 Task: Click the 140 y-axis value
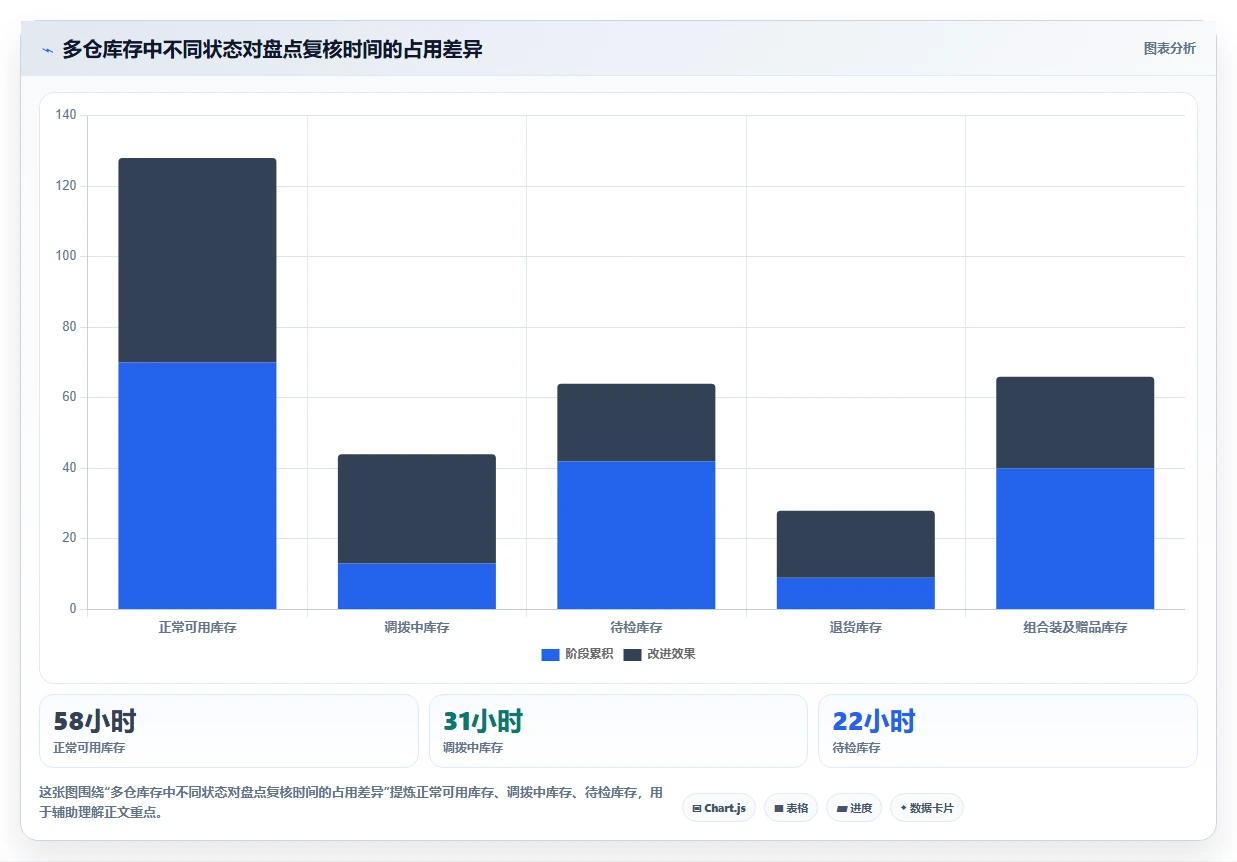point(66,116)
